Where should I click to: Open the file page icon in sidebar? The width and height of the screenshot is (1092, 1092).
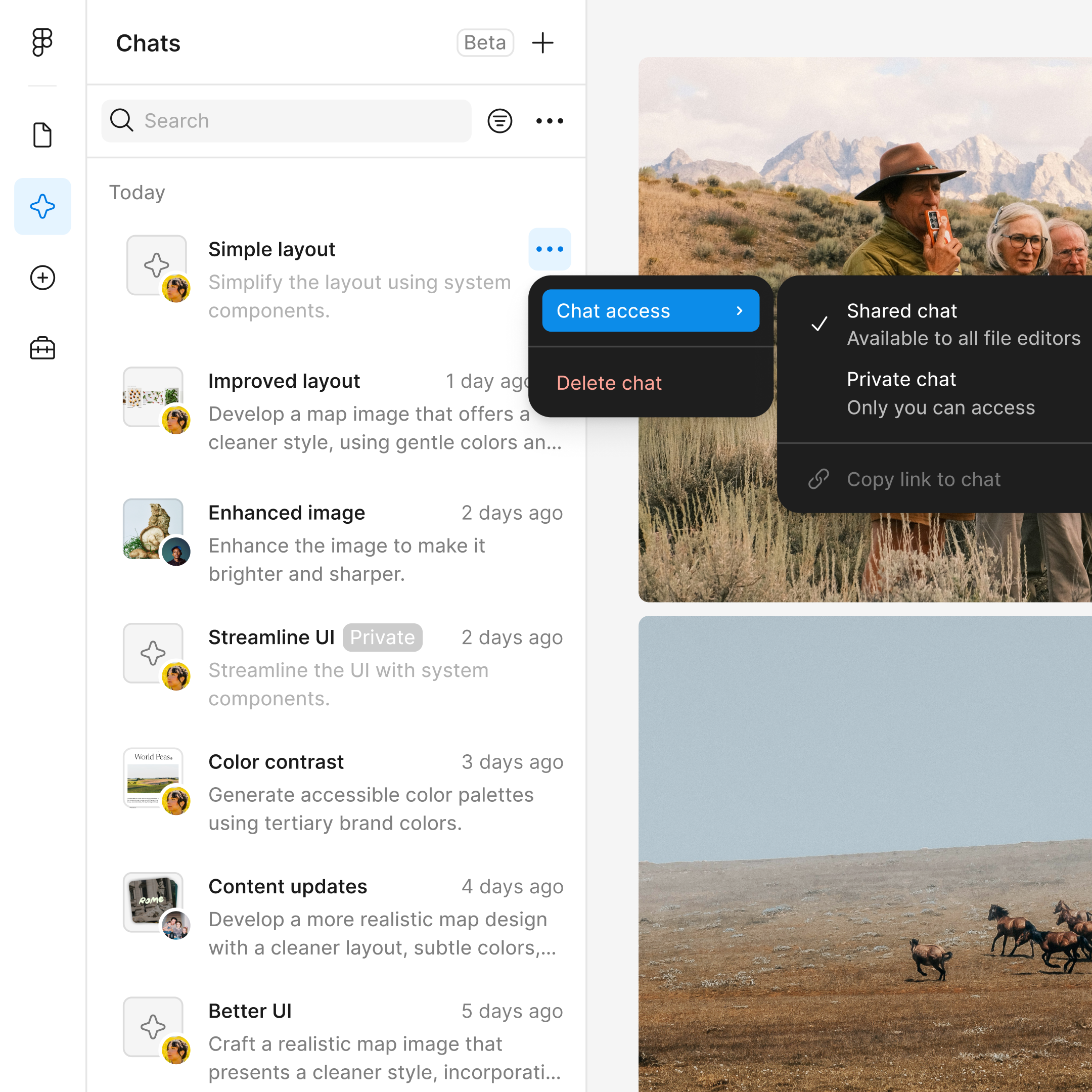click(42, 135)
